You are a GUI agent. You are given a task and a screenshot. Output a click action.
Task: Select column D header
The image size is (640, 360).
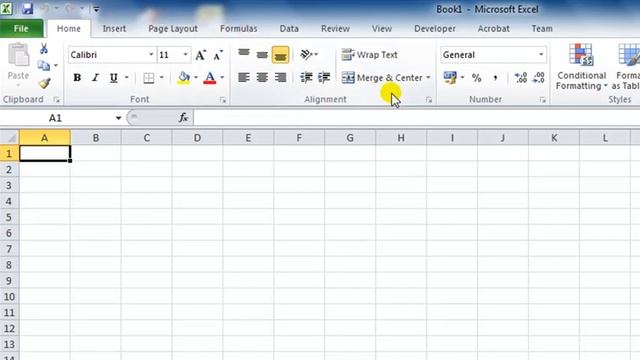[x=197, y=138]
